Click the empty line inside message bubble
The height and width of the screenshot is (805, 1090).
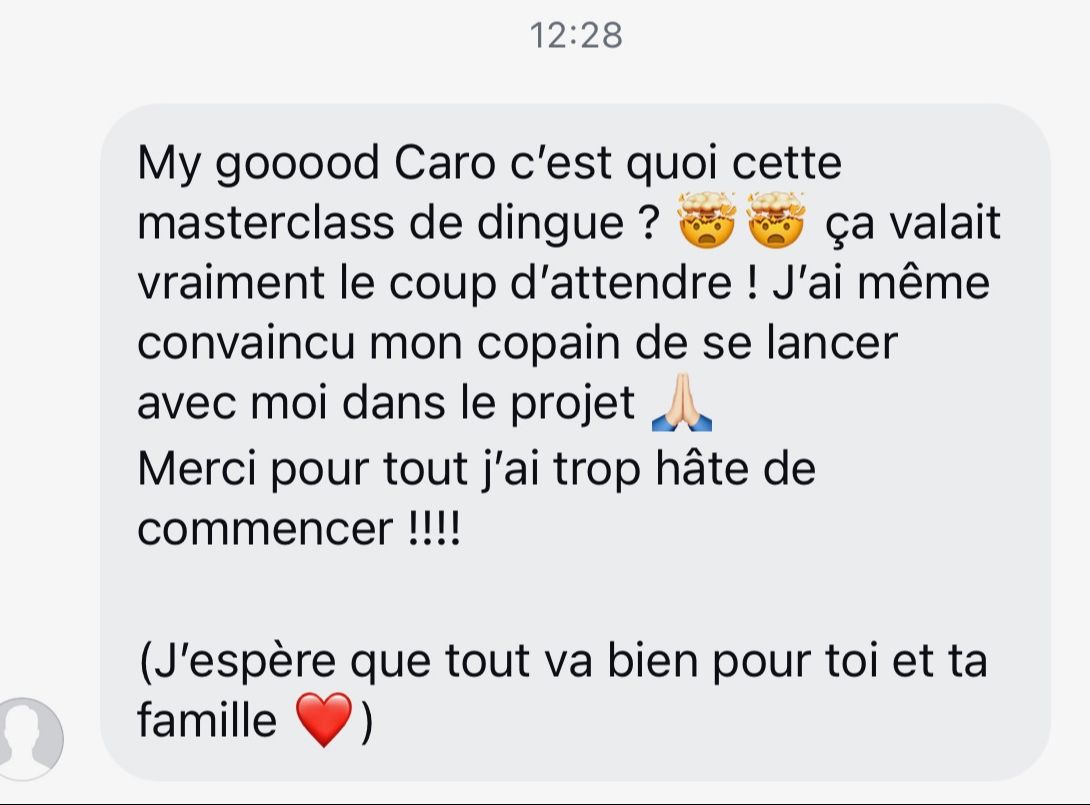tap(575, 594)
